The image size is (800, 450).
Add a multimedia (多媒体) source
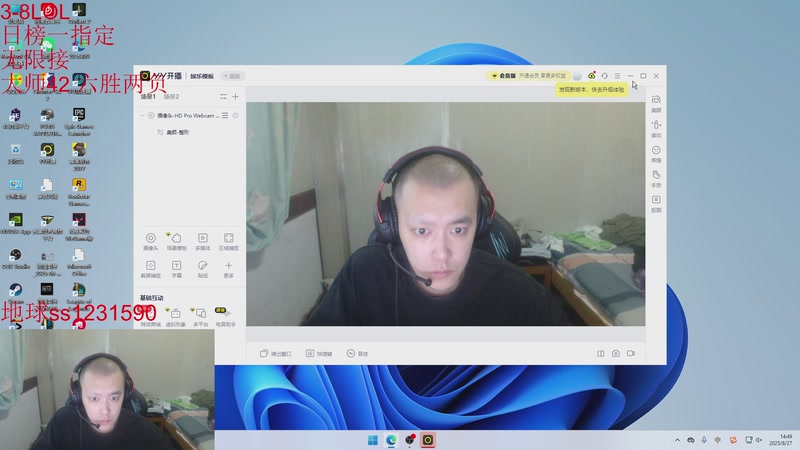pos(203,241)
